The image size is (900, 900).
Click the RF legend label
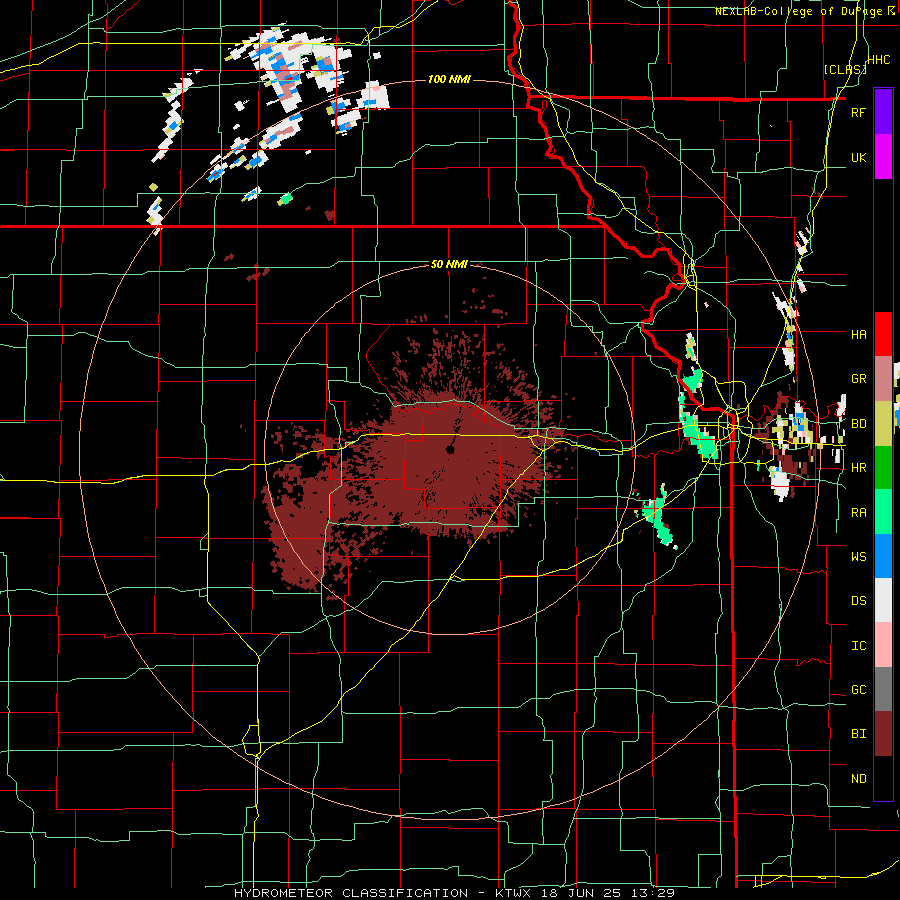click(x=858, y=112)
